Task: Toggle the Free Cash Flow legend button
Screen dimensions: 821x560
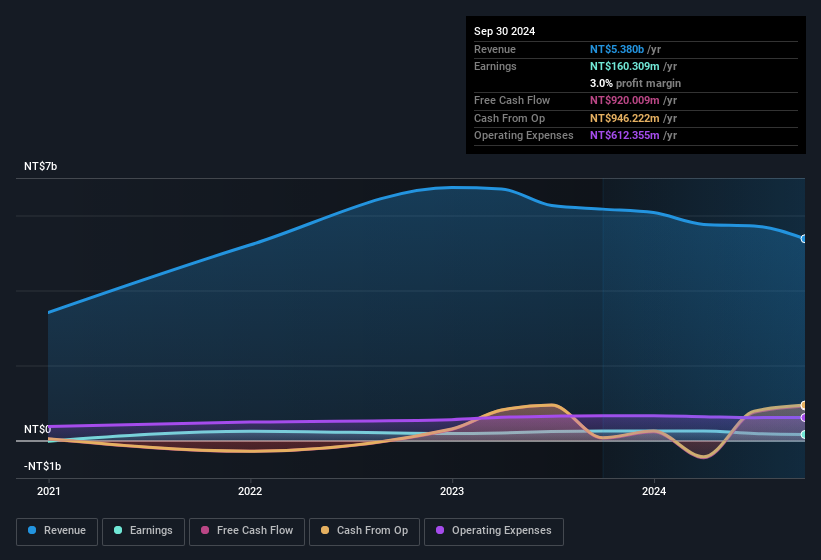Action: pos(247,531)
